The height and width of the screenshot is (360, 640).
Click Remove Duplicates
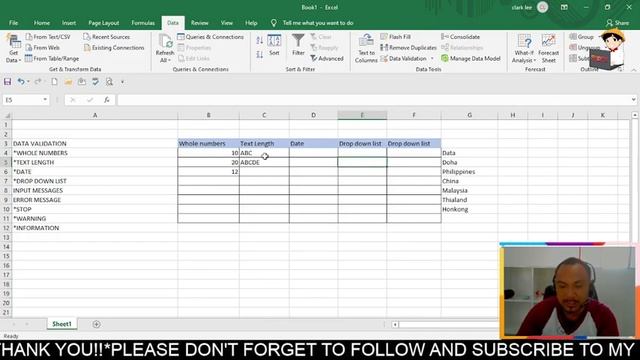[408, 48]
